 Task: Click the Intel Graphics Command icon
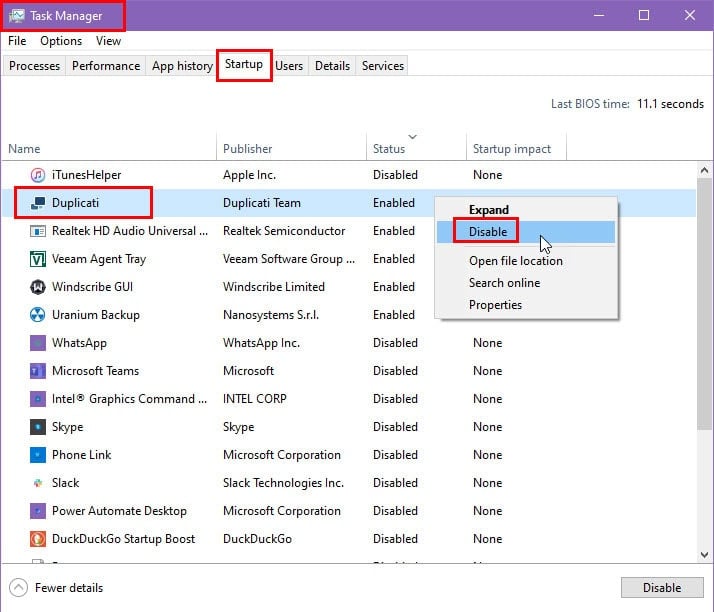[37, 399]
